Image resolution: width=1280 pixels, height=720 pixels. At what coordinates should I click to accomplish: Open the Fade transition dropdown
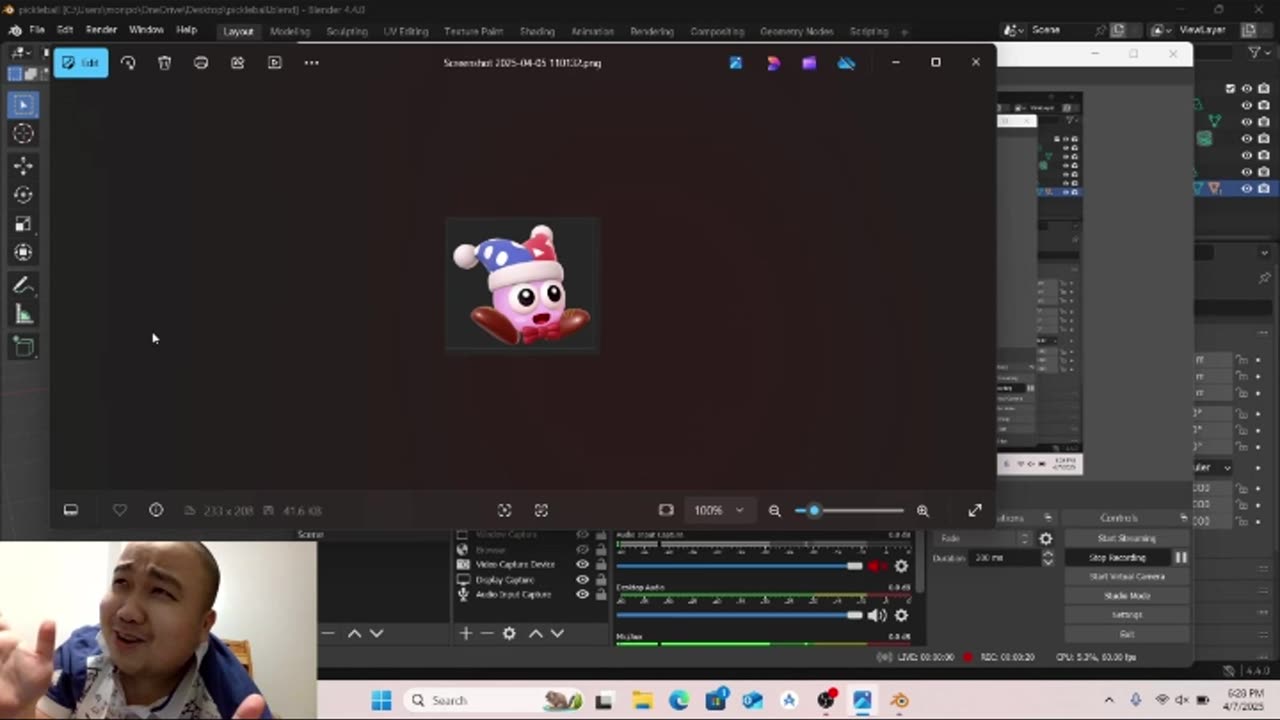pyautogui.click(x=982, y=538)
